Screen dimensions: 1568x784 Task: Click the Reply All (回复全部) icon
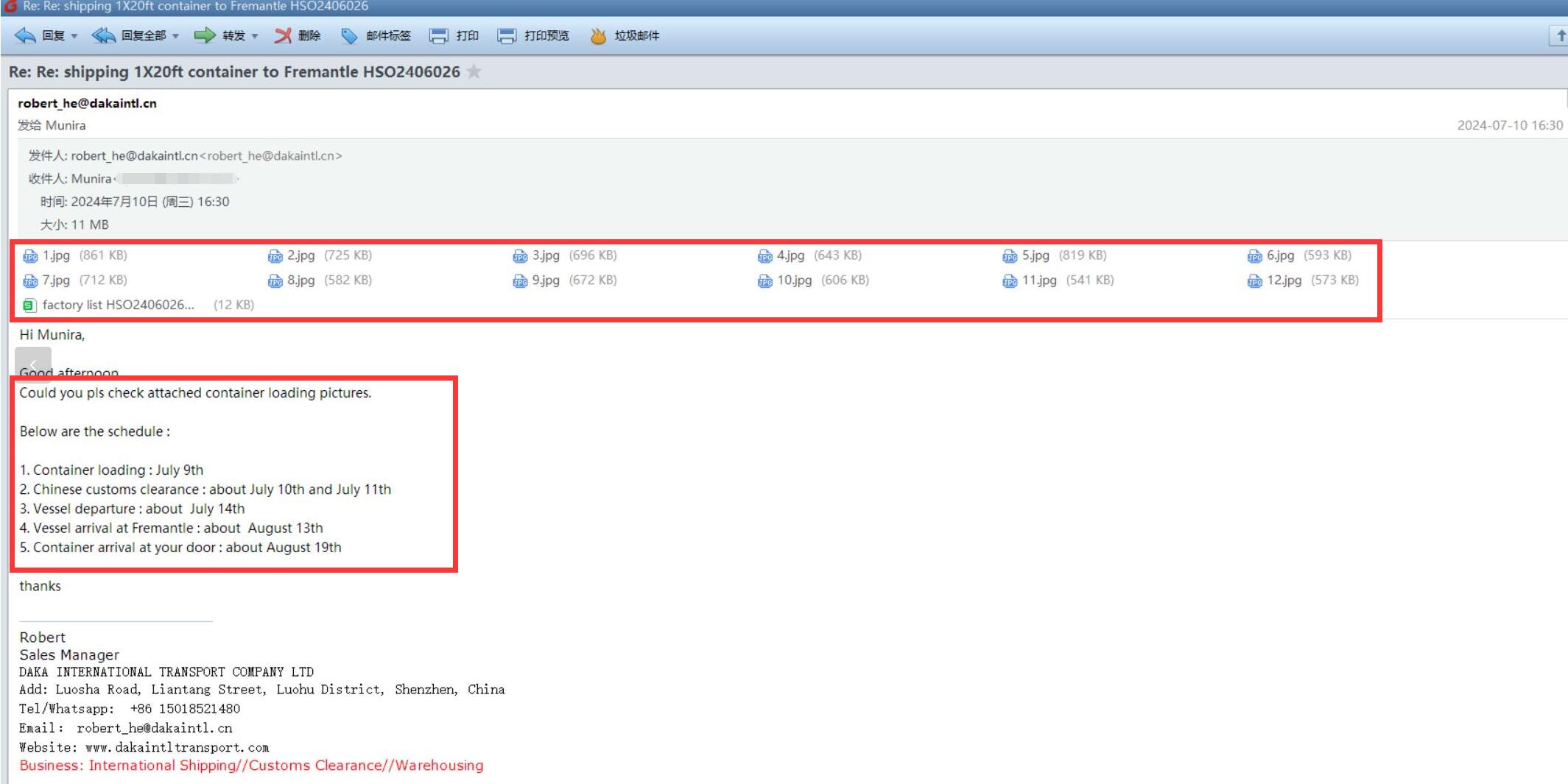(103, 35)
